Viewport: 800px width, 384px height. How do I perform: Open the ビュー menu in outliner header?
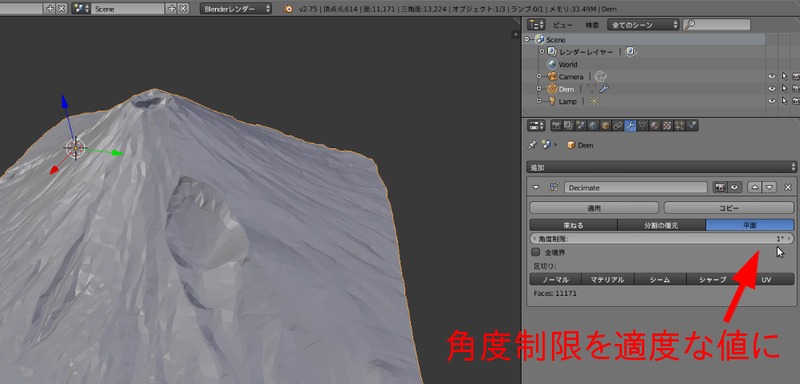click(x=563, y=25)
